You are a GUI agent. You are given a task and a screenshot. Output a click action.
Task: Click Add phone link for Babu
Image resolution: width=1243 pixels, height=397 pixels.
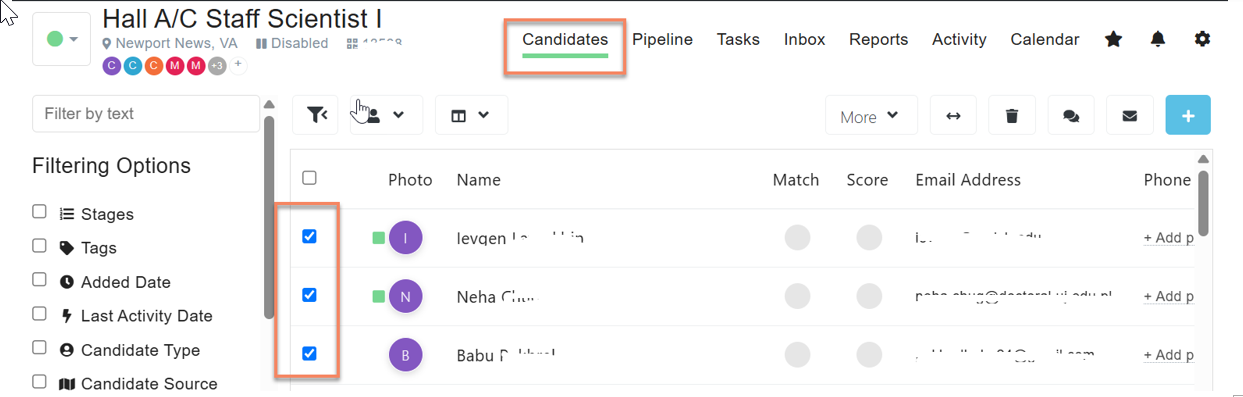pos(1169,355)
